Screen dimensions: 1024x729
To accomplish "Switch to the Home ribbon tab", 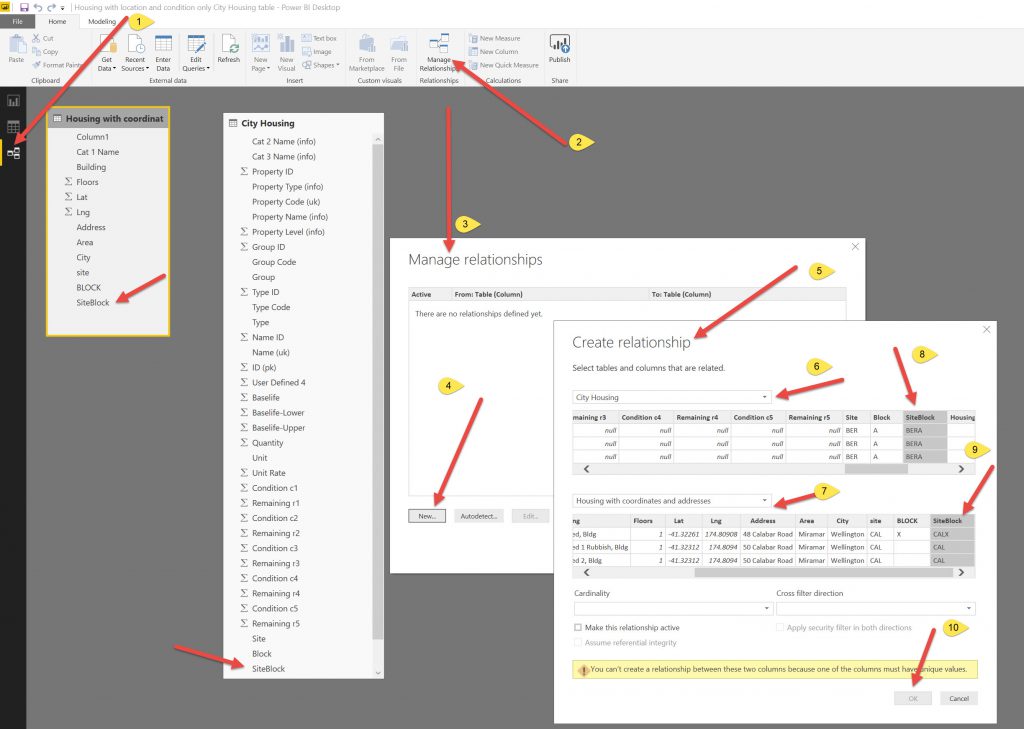I will click(x=58, y=21).
